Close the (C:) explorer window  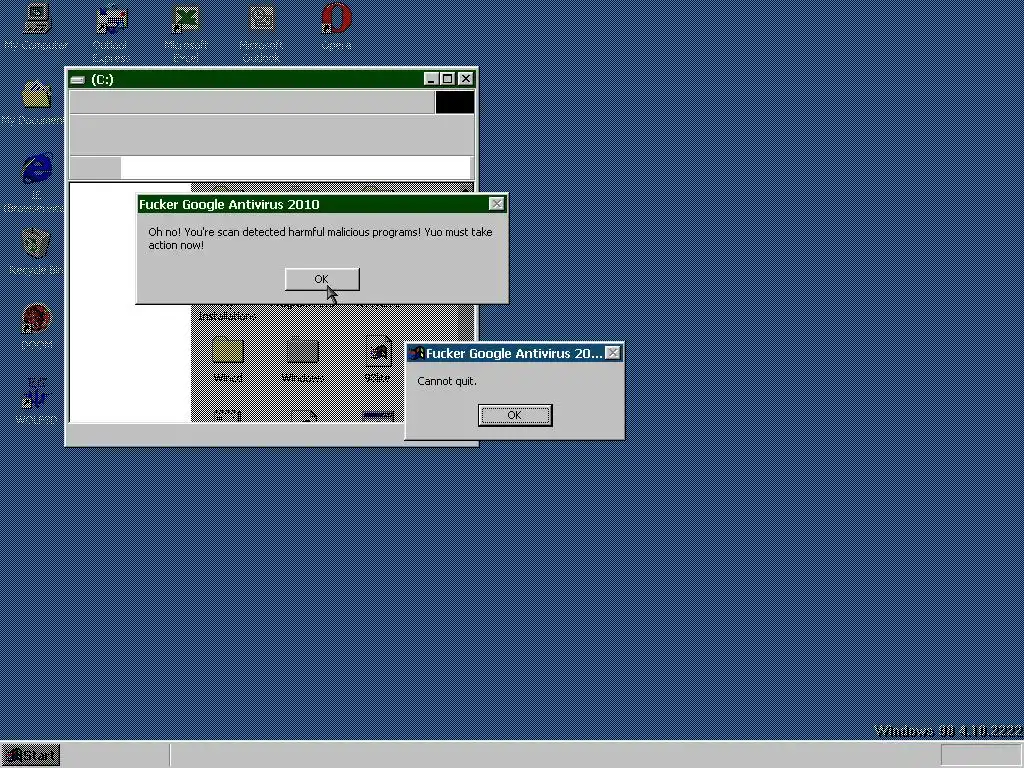[465, 79]
